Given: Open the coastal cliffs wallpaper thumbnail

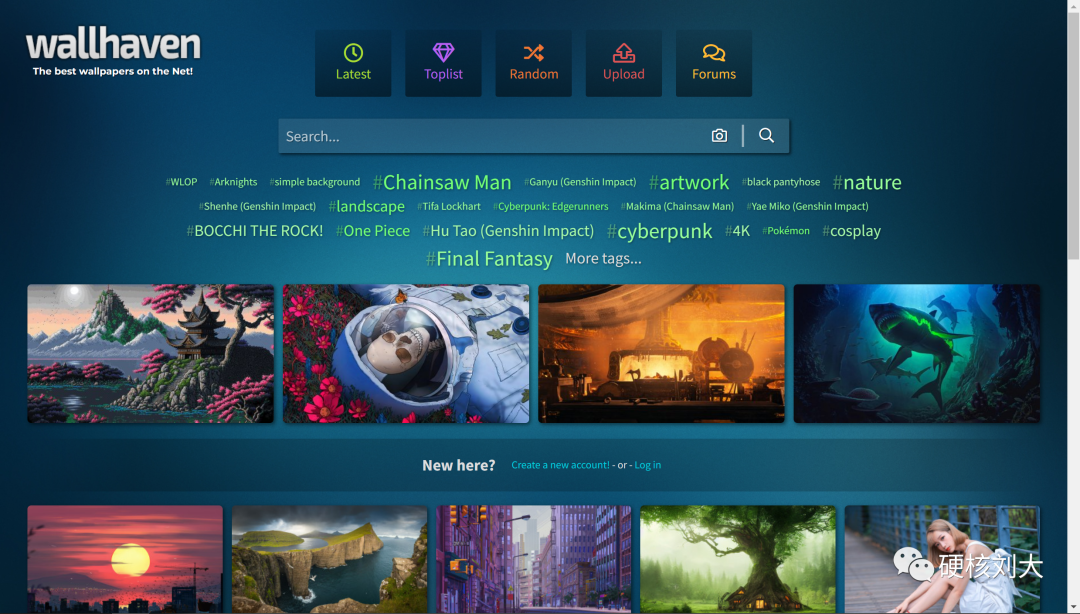Looking at the screenshot, I should 329,560.
